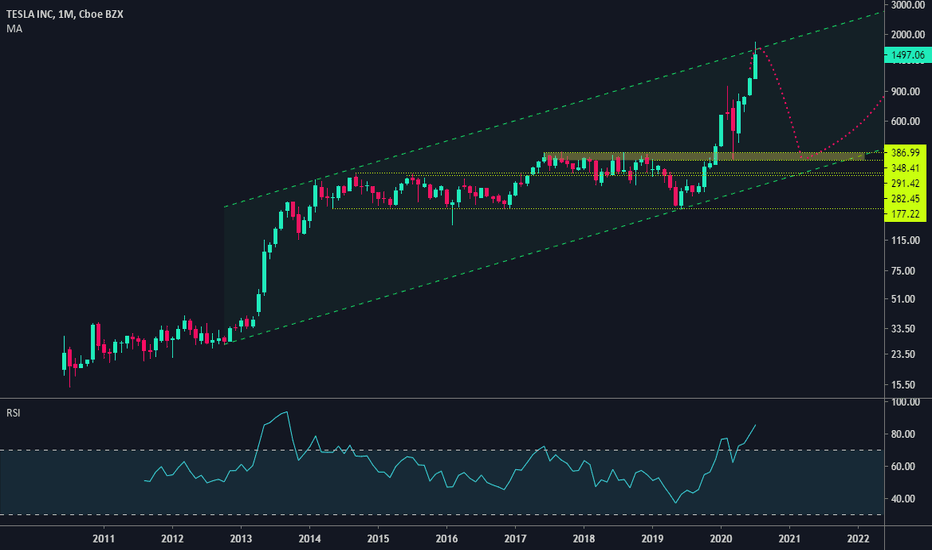
Task: Click the 3000.00 price axis label
Action: (908, 5)
